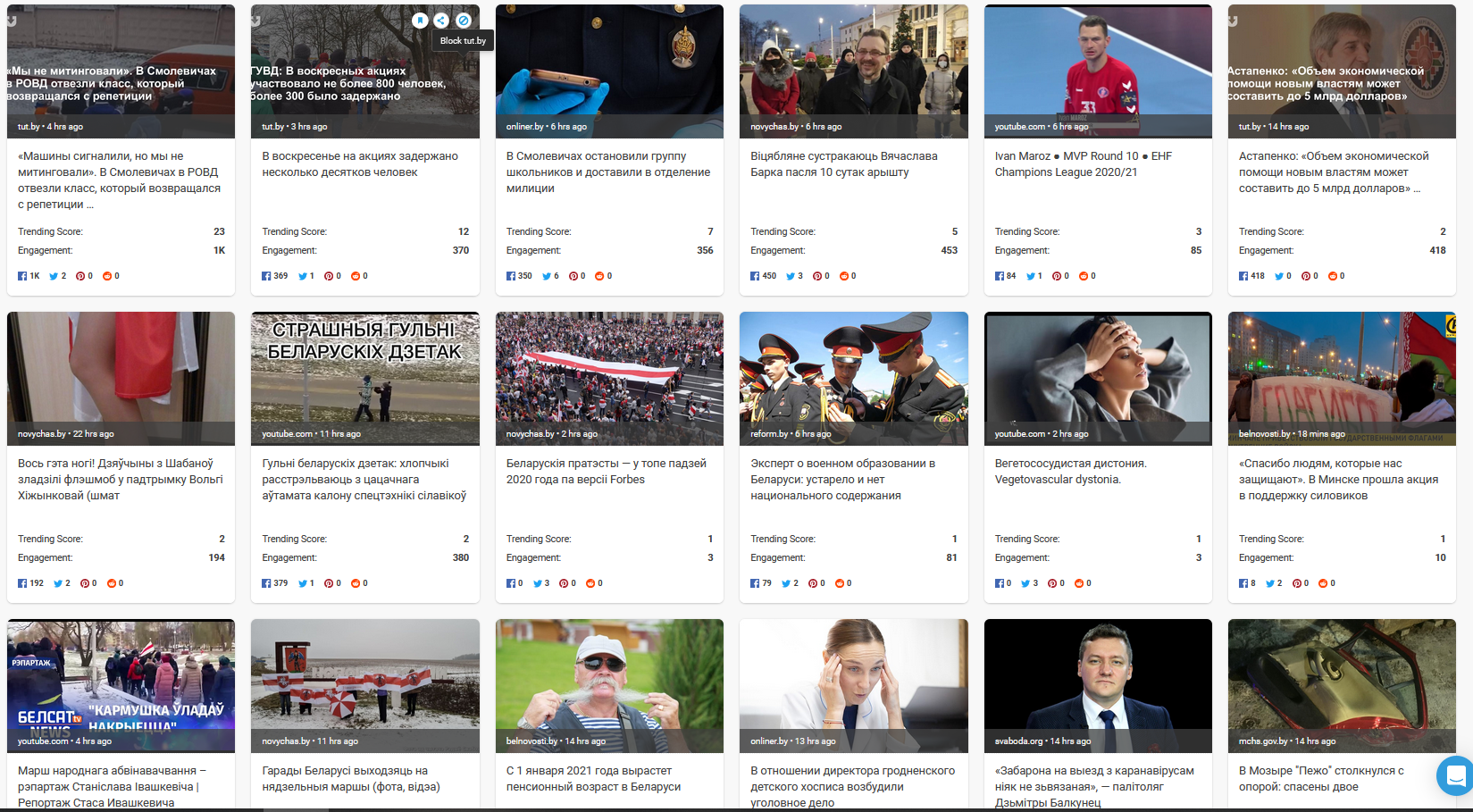Image resolution: width=1473 pixels, height=812 pixels.
Task: Click Reddit icon on the Гульні беларускіх дзетак card
Action: point(355,583)
